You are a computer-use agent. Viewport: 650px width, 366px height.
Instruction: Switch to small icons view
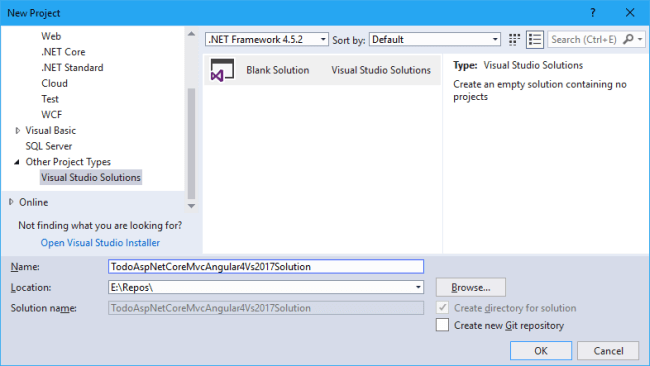514,40
